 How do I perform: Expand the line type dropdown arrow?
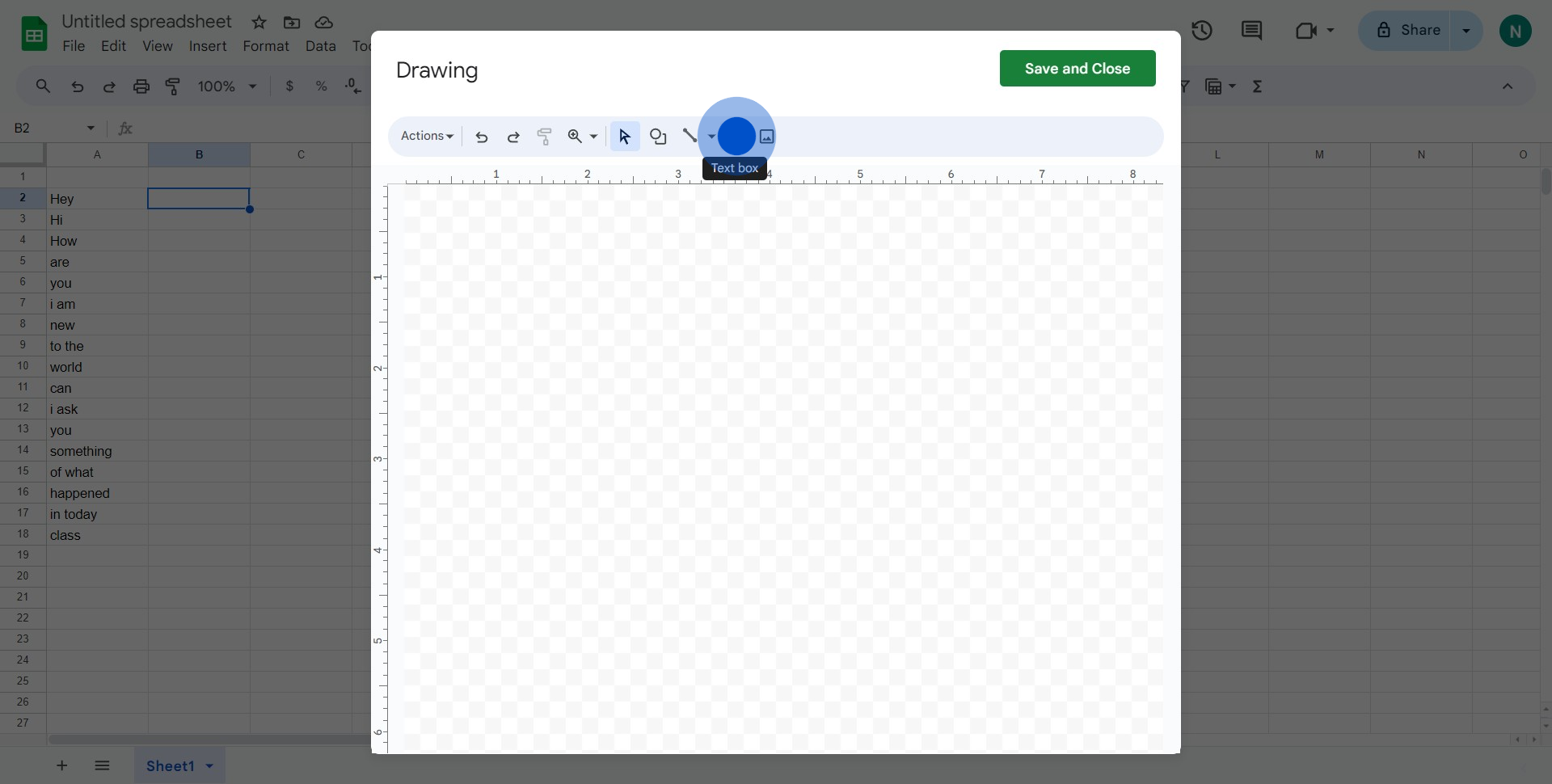tap(711, 137)
